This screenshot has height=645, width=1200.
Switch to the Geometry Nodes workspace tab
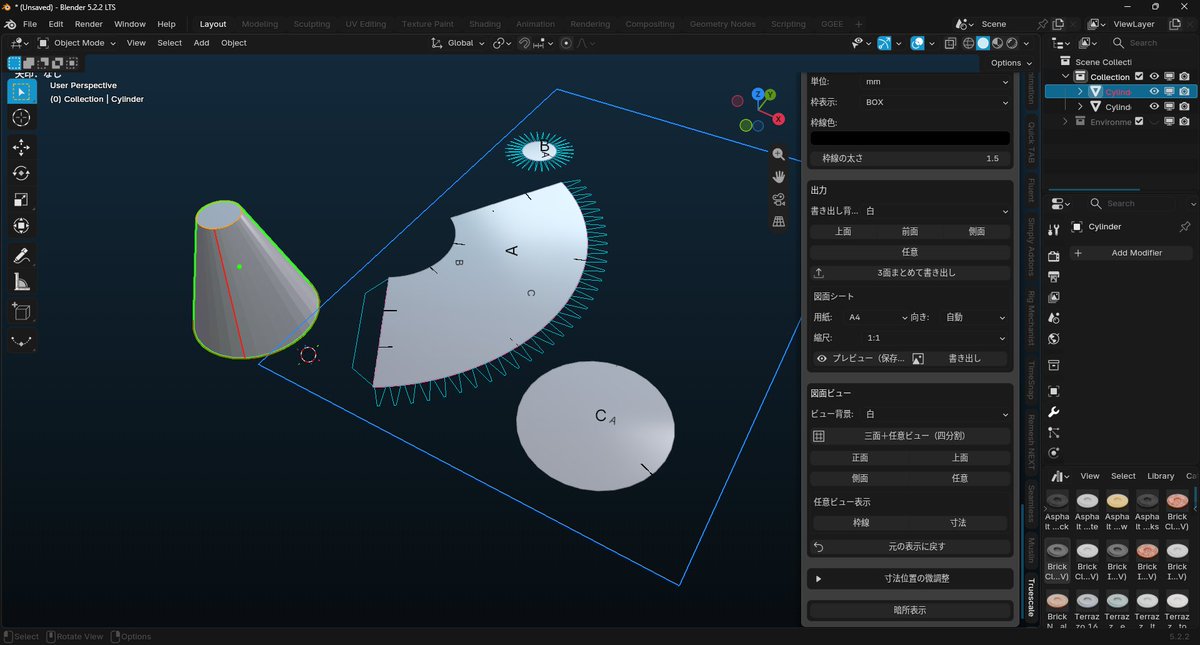tap(722, 24)
